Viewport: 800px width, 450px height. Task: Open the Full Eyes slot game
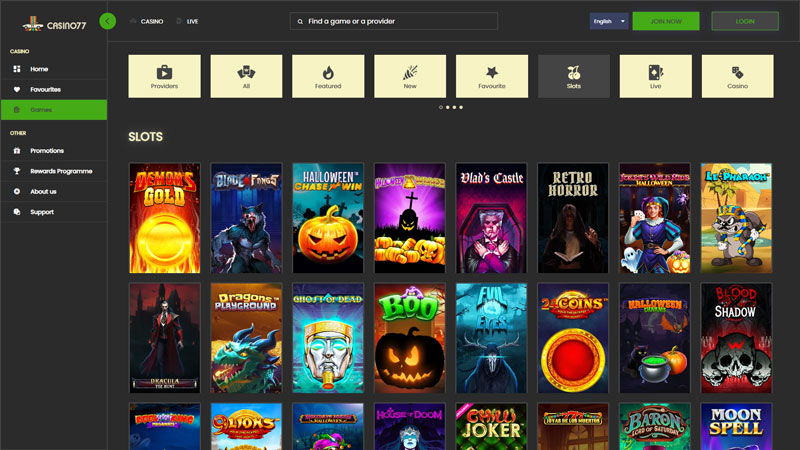491,338
